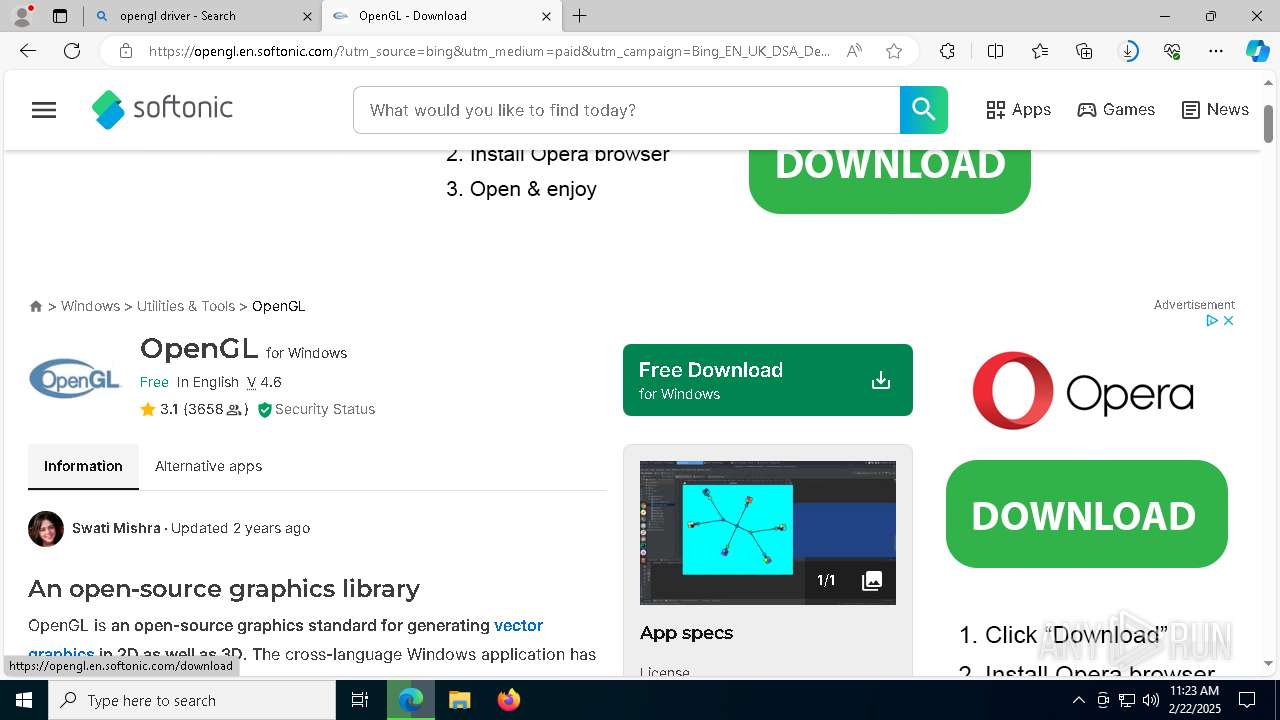Screen dimensions: 1280x720
Task: Click author Swati Mishra's avatar
Action: pyautogui.click(x=46, y=528)
